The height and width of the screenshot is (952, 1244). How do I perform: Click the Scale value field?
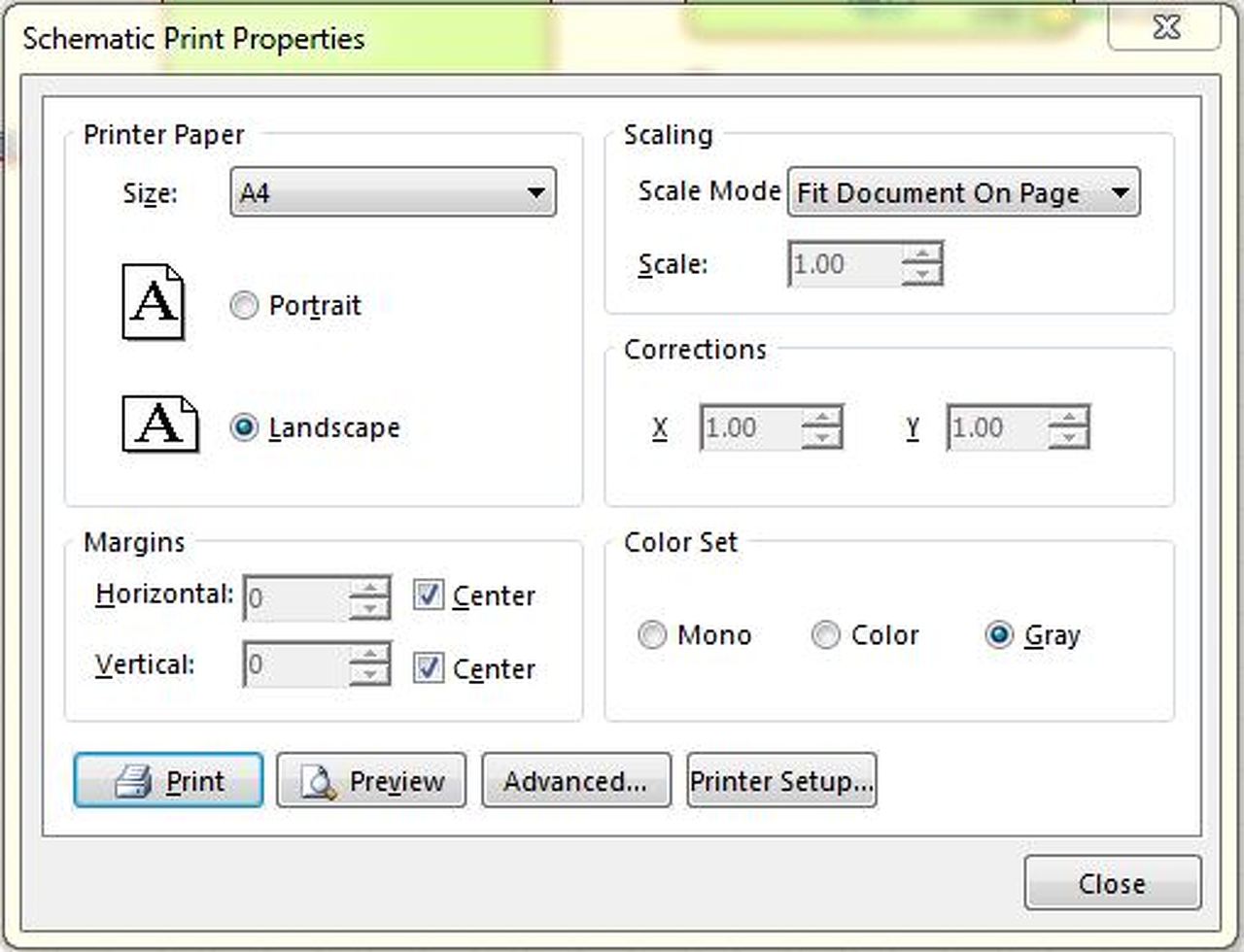tap(844, 264)
